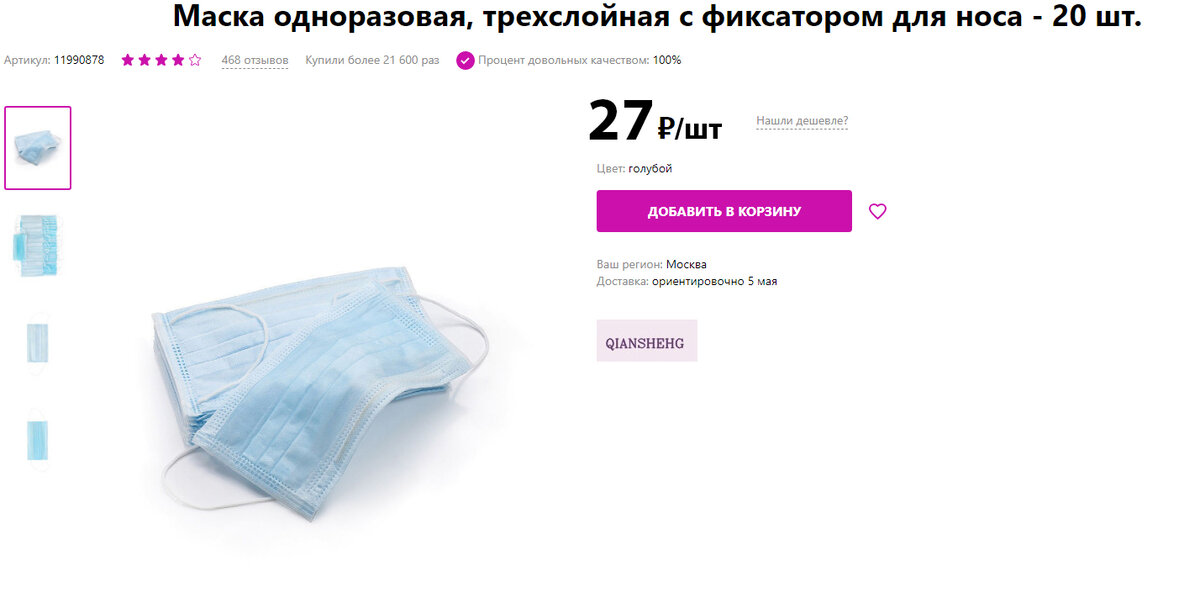Viewport: 1200px width, 608px height.
Task: Click the pink checkmark quality badge
Action: click(x=465, y=60)
